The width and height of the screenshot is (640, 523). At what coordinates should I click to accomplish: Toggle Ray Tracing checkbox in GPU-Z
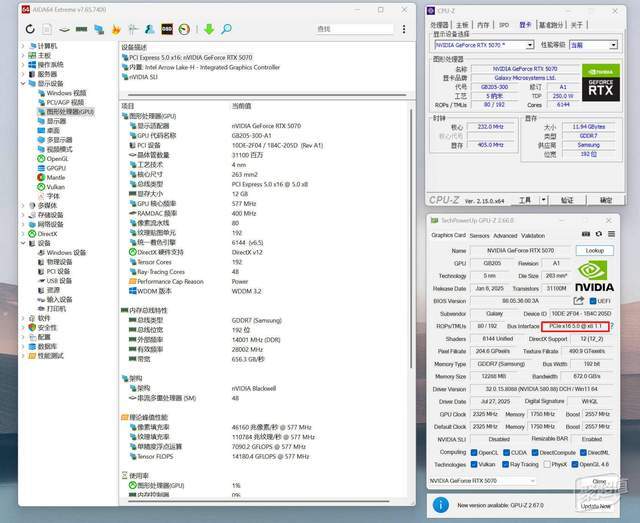pyautogui.click(x=505, y=464)
